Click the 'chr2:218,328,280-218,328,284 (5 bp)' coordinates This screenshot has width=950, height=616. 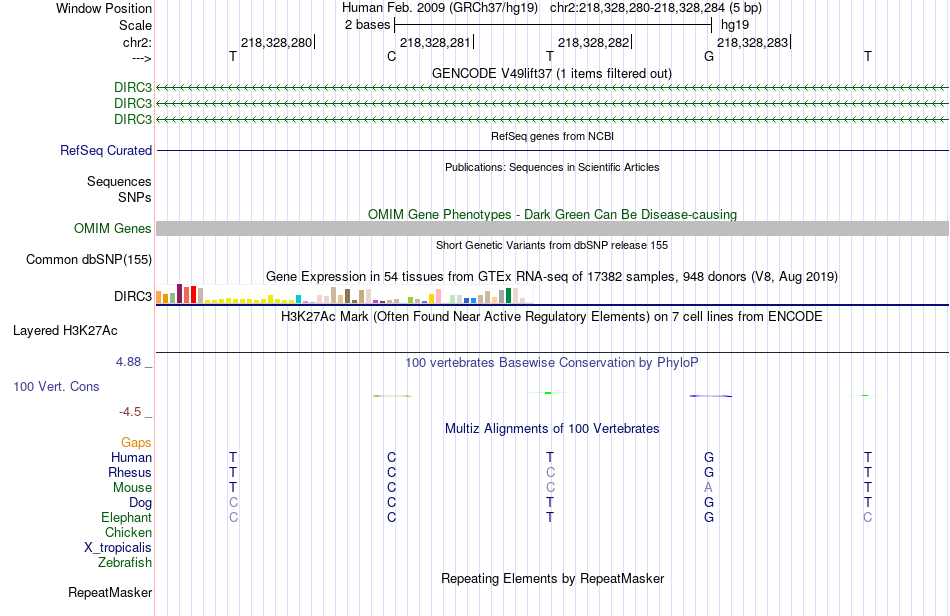pyautogui.click(x=656, y=8)
